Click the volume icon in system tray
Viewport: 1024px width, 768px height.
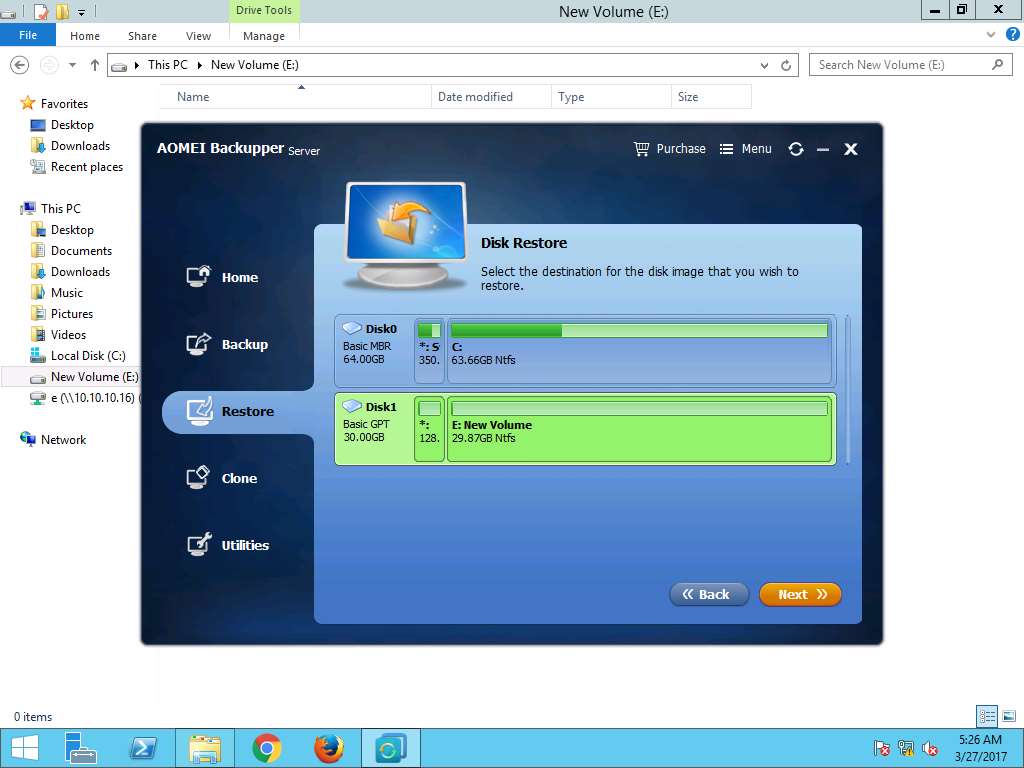point(930,748)
